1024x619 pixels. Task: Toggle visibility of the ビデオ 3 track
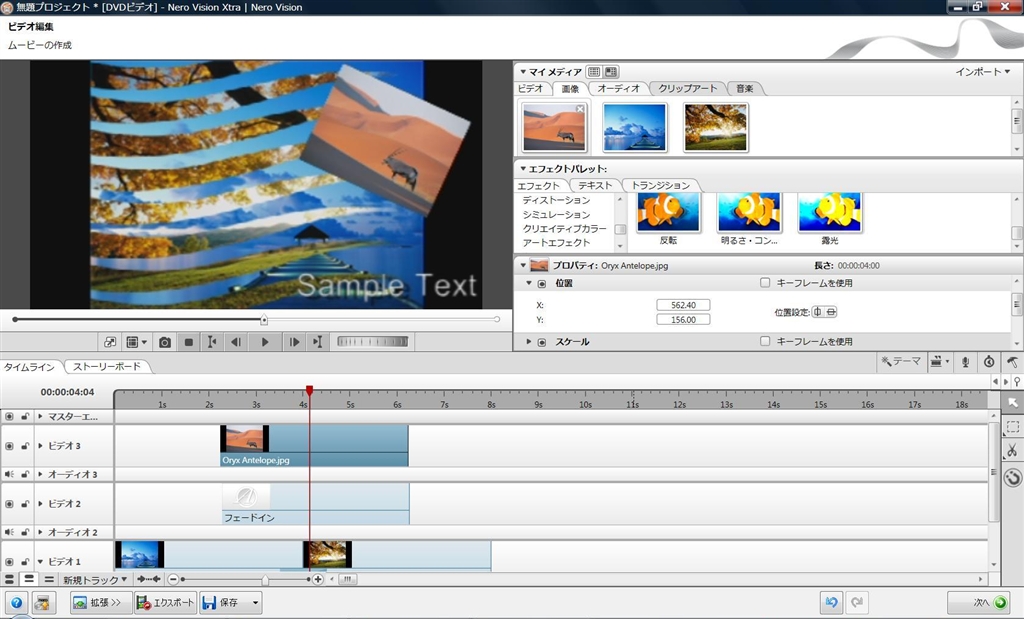coord(9,445)
